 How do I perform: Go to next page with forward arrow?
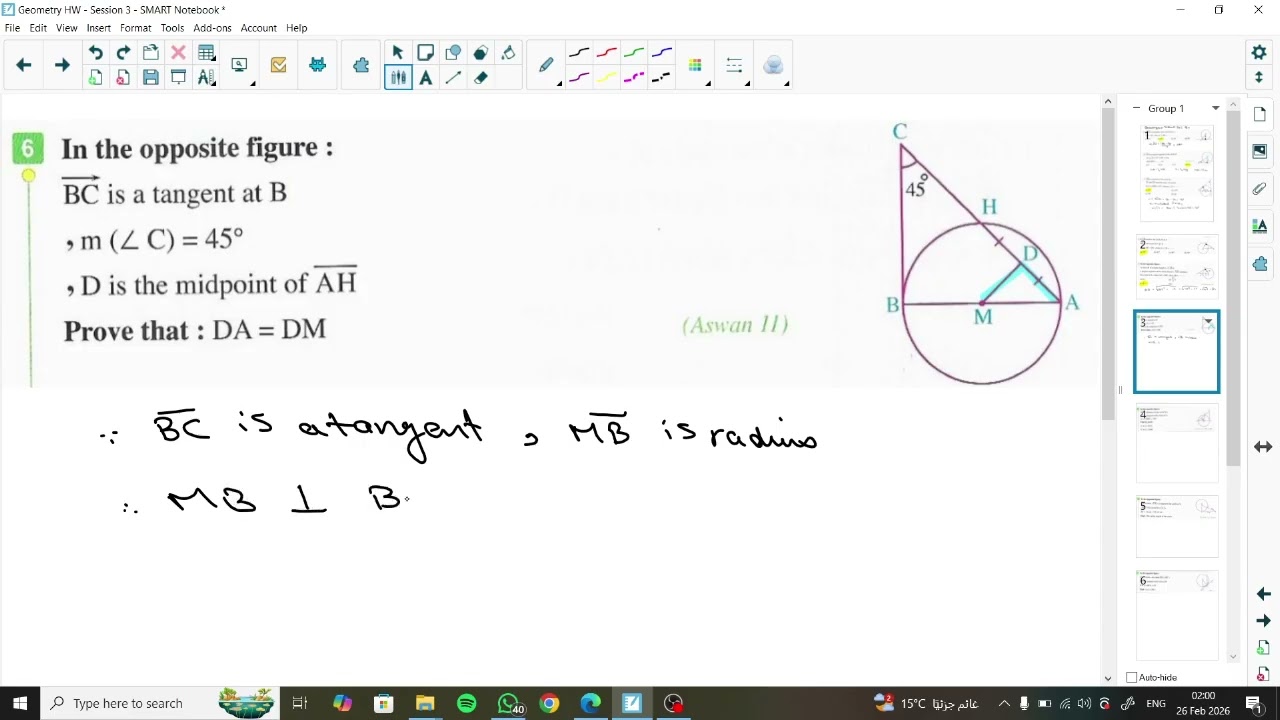62,65
